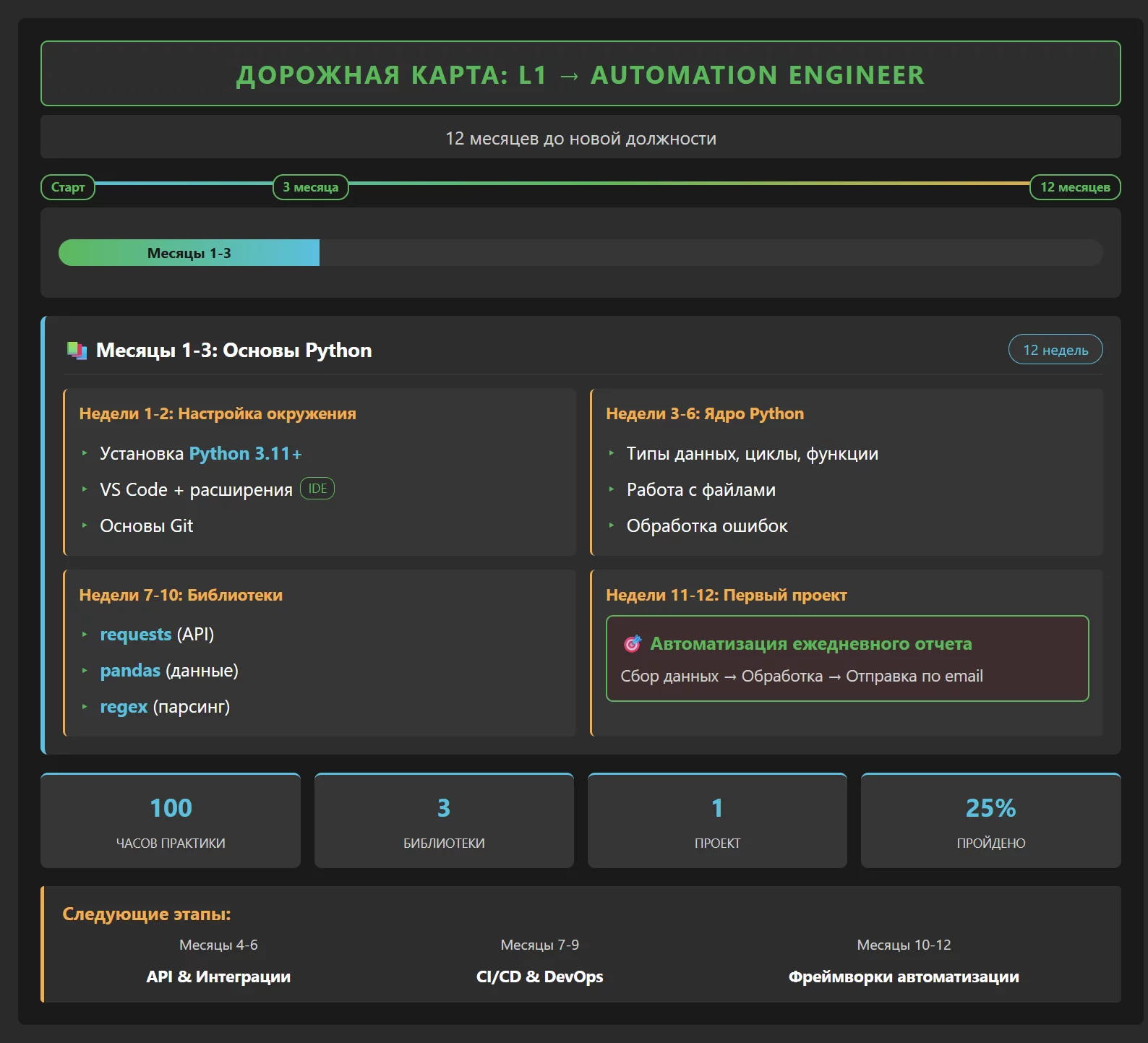
Task: Click the 25% пройдено stat card
Action: point(990,821)
